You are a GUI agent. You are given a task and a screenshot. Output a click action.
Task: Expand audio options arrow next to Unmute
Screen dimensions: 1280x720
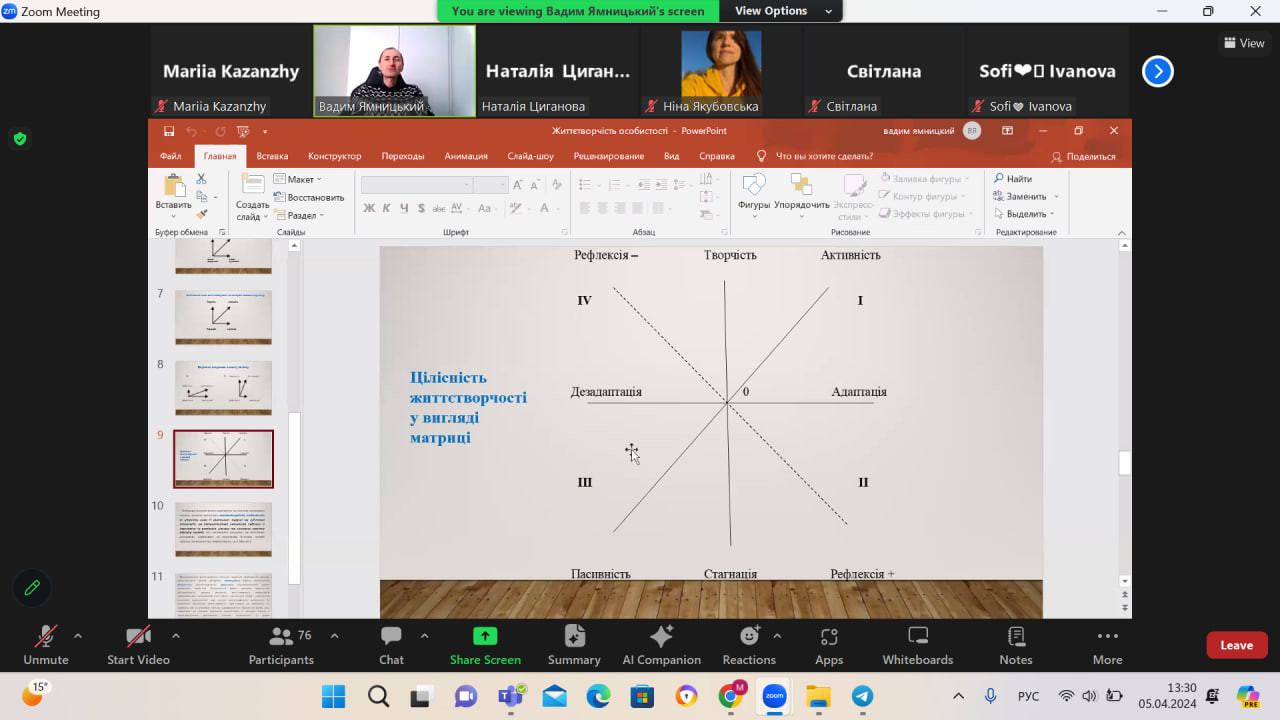78,635
